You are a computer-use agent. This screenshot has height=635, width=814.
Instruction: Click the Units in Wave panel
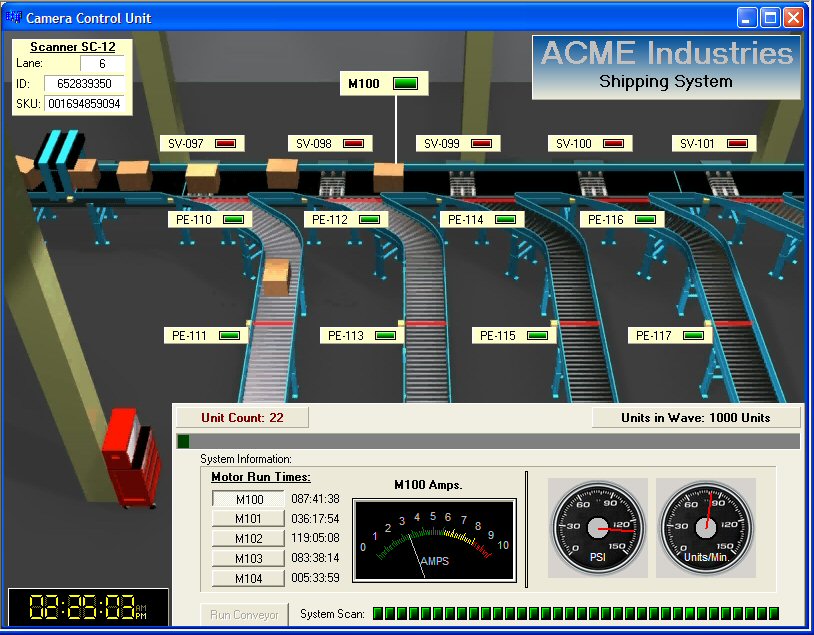(x=696, y=418)
